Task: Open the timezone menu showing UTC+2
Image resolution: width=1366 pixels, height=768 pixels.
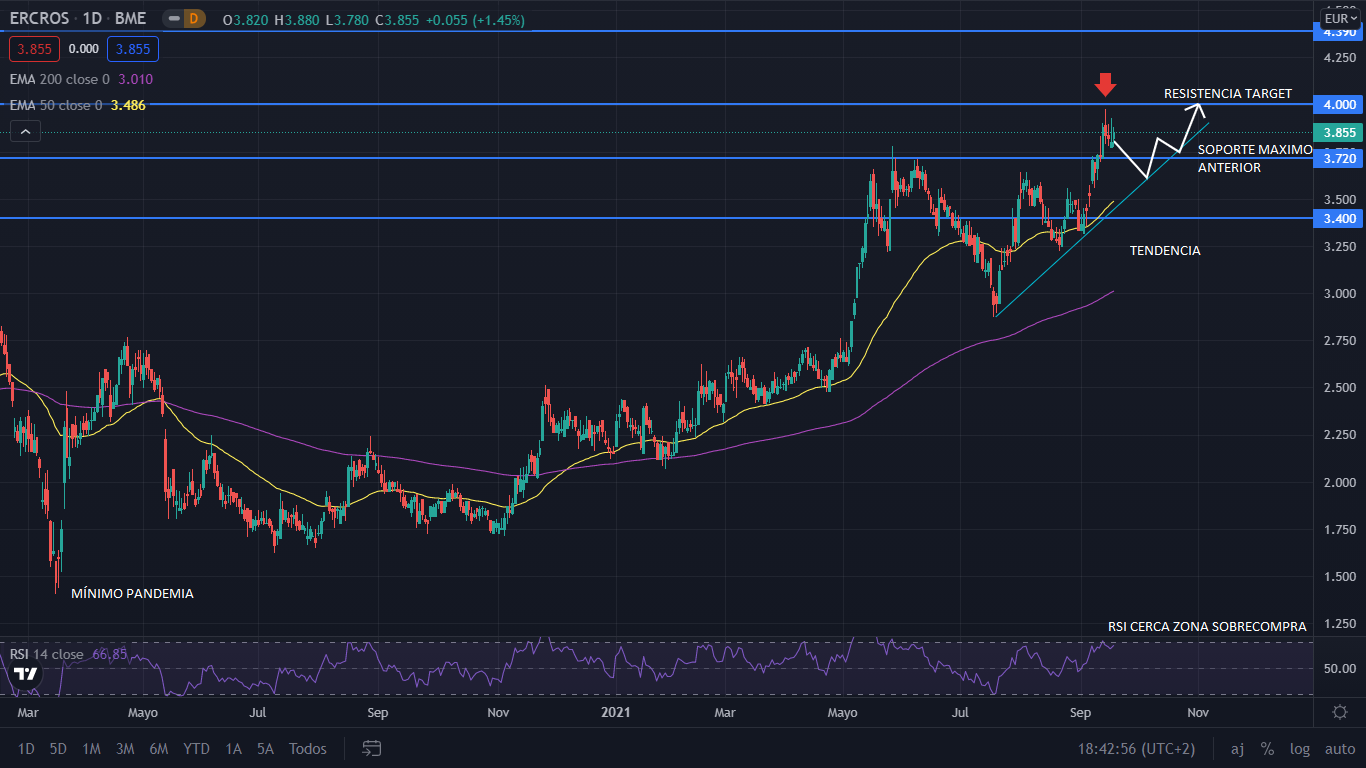Action: [1136, 748]
